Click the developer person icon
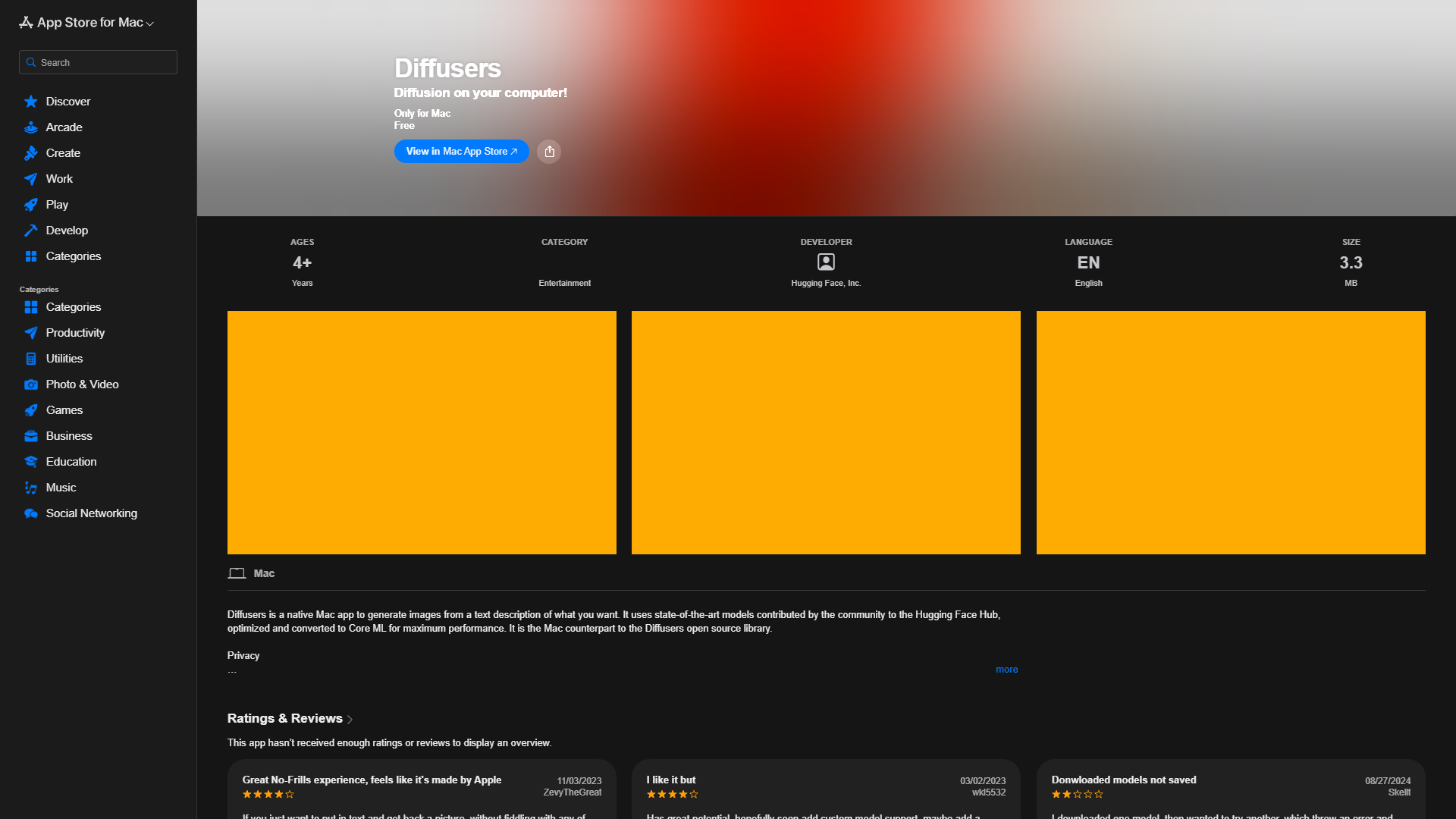 (x=826, y=262)
